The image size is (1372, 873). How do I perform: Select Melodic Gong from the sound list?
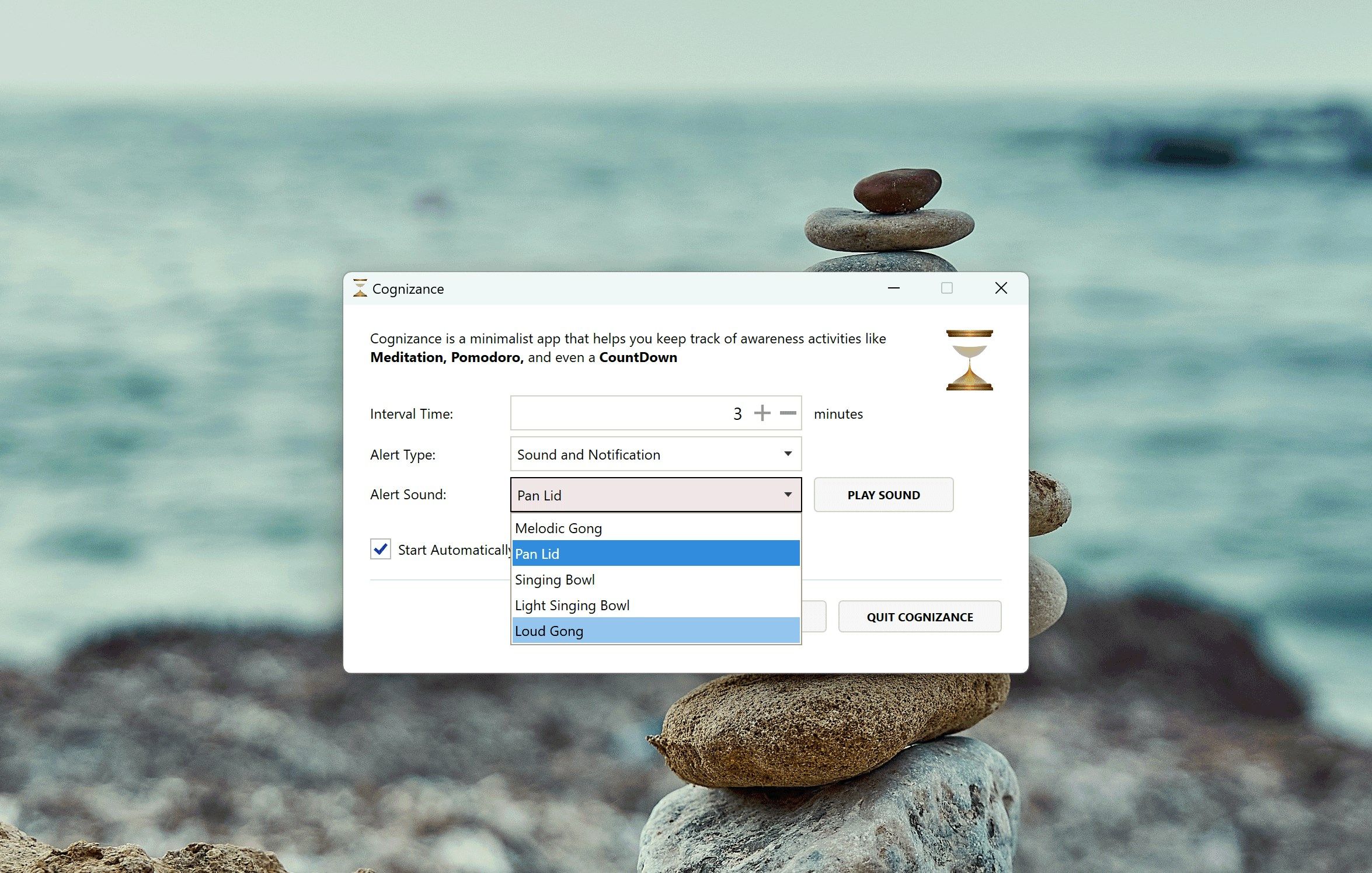point(656,528)
